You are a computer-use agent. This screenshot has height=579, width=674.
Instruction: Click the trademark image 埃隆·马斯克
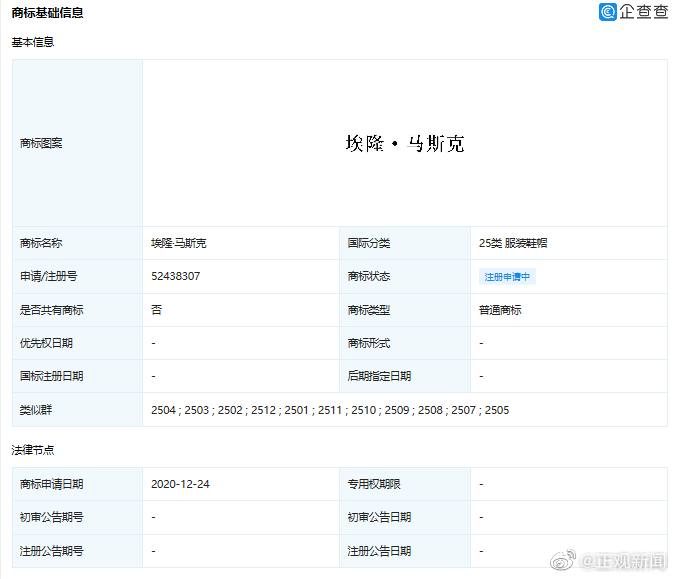point(405,144)
